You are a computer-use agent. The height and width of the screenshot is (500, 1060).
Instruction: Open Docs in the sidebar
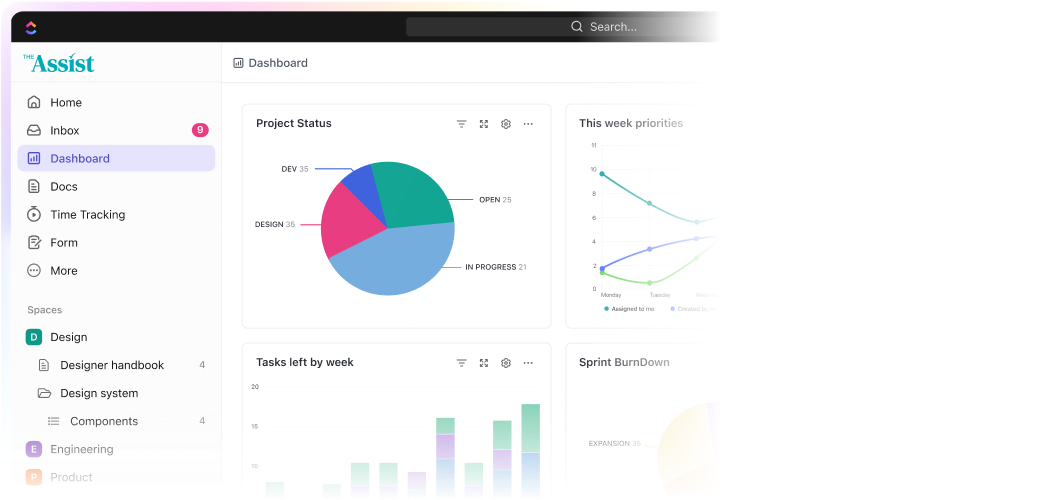(116, 186)
